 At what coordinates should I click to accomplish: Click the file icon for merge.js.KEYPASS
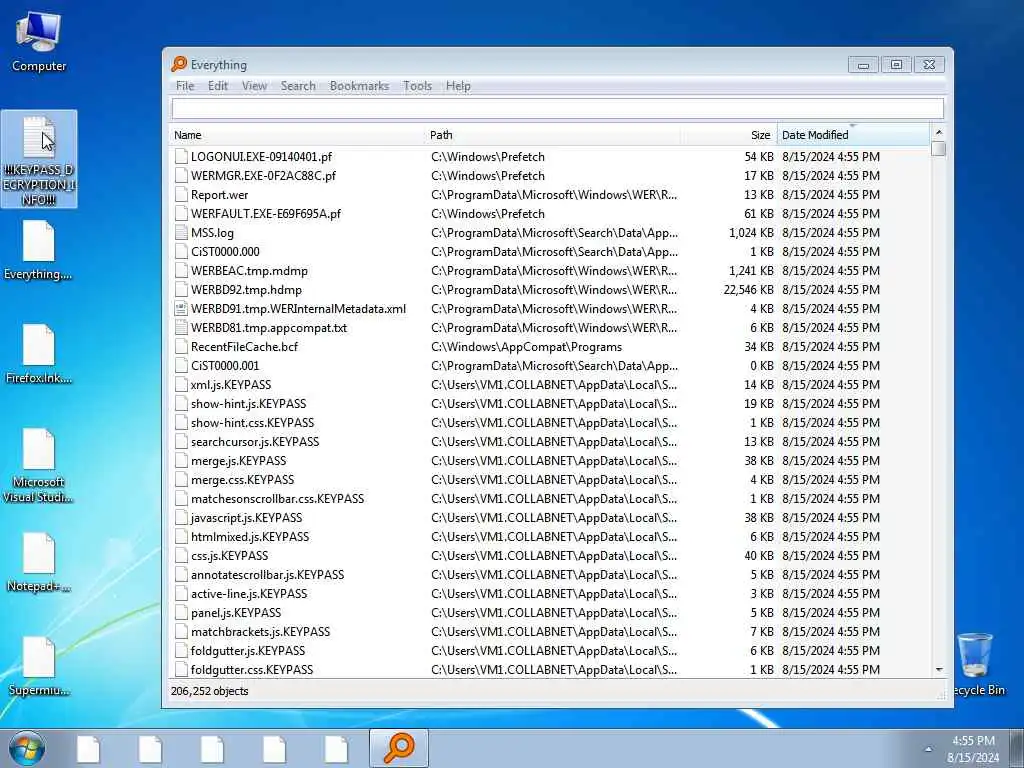pos(181,460)
